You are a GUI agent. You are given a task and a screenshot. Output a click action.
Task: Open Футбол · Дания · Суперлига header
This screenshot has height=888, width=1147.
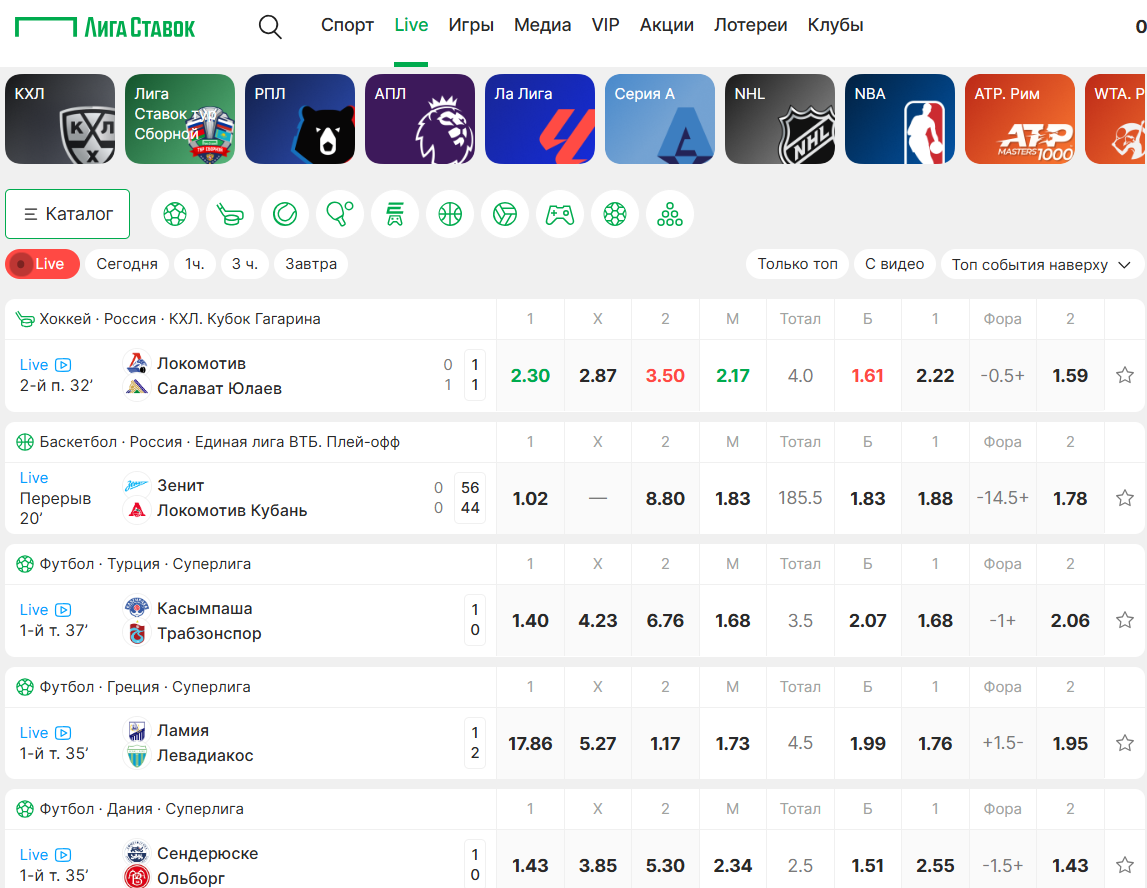pyautogui.click(x=141, y=809)
